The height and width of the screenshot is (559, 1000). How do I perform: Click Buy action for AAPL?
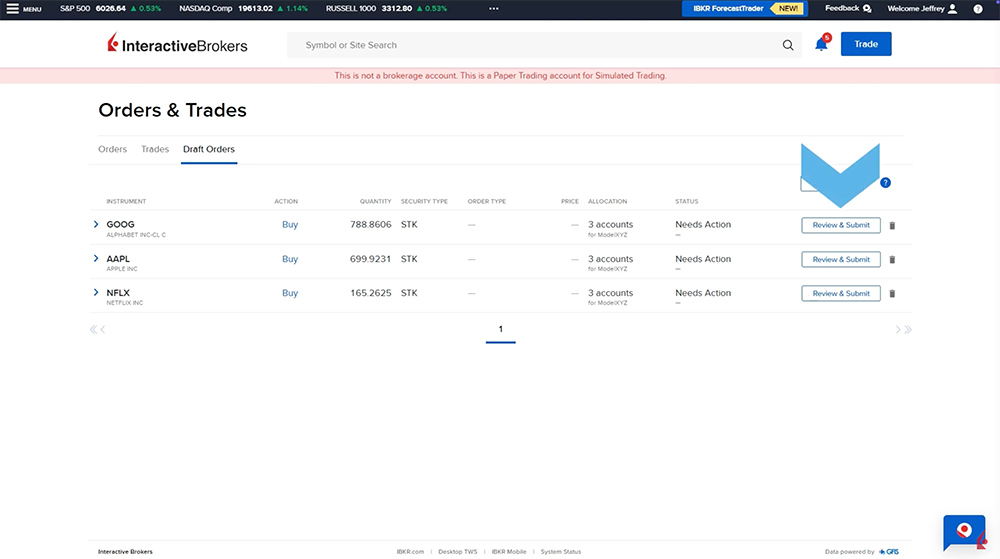[290, 259]
